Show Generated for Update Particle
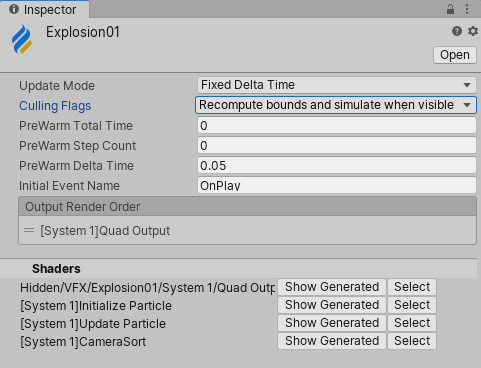 click(x=332, y=323)
